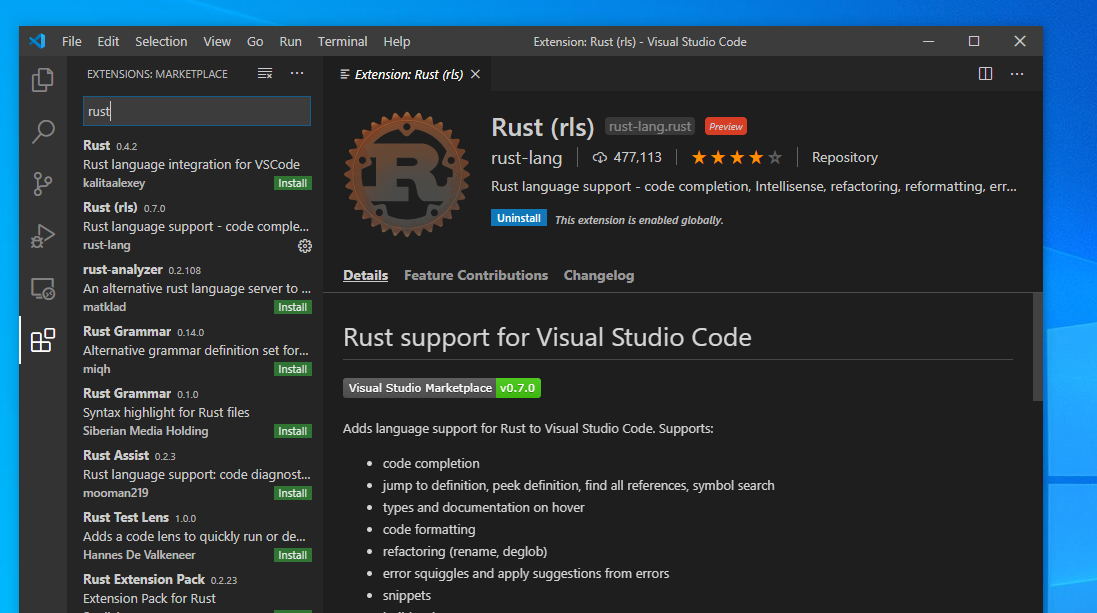
Task: Open the Explorer view in activity bar
Action: pyautogui.click(x=43, y=80)
